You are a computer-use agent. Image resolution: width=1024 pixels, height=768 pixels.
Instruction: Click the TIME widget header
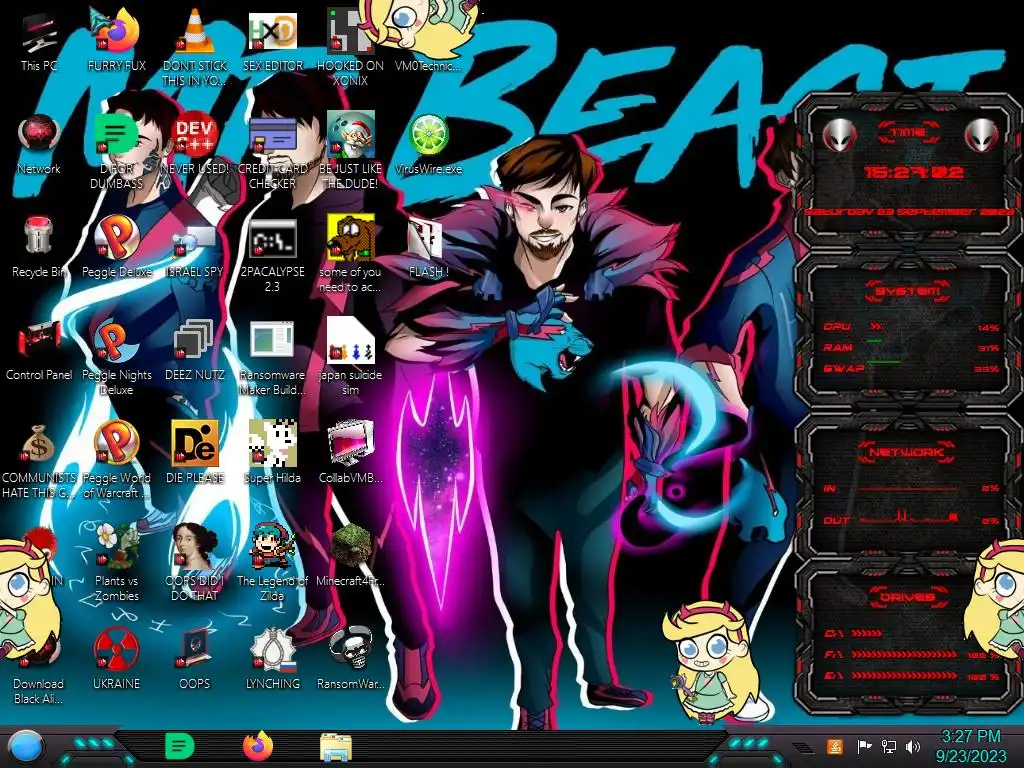coord(908,133)
